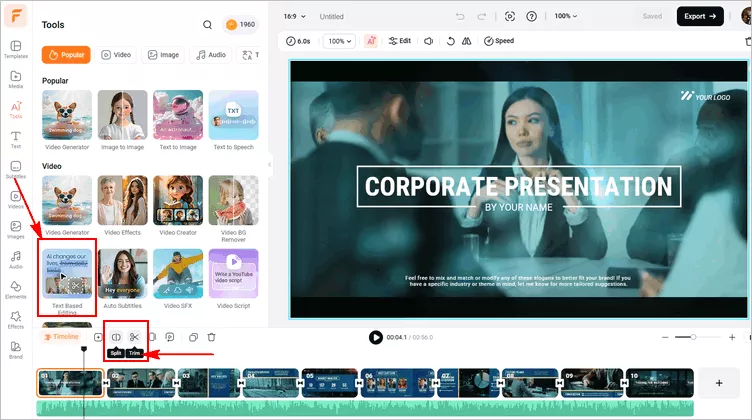The width and height of the screenshot is (752, 420).
Task: Redo the last action
Action: tap(481, 16)
